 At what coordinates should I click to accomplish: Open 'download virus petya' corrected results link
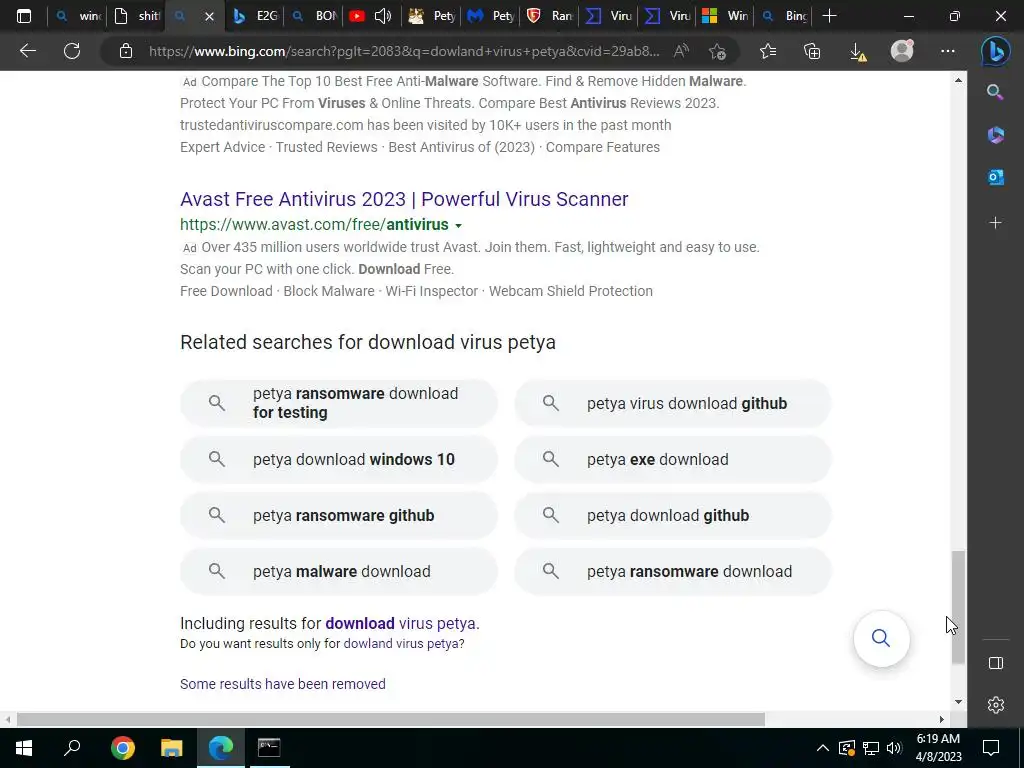pyautogui.click(x=401, y=623)
